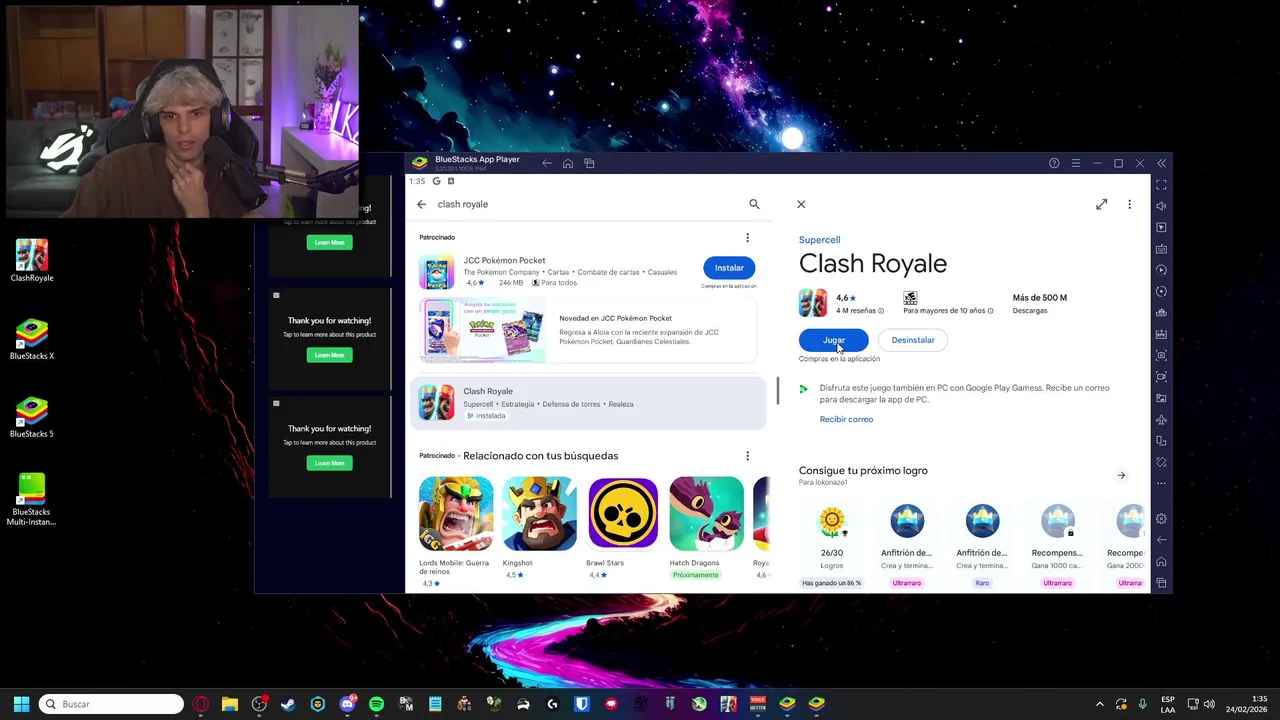
Task: Open the Hatch Dragons app thumbnail
Action: coord(707,513)
